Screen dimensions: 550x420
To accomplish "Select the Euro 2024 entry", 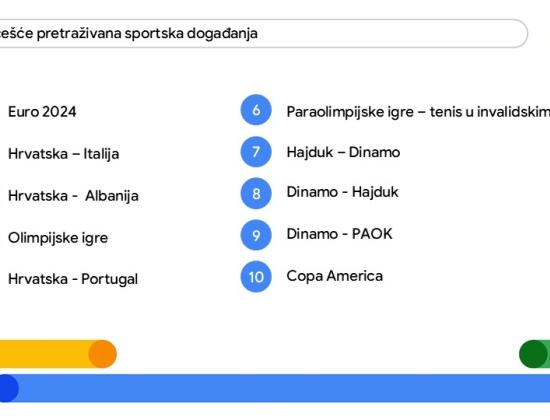I will pyautogui.click(x=42, y=112).
